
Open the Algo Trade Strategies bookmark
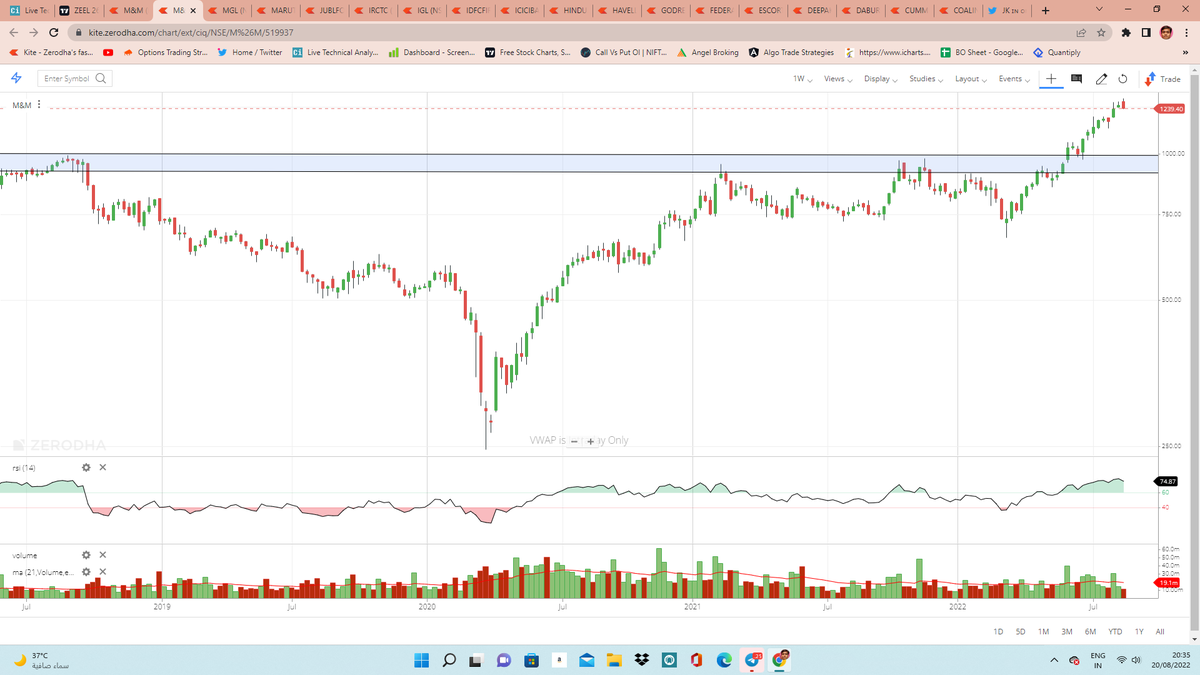point(791,52)
